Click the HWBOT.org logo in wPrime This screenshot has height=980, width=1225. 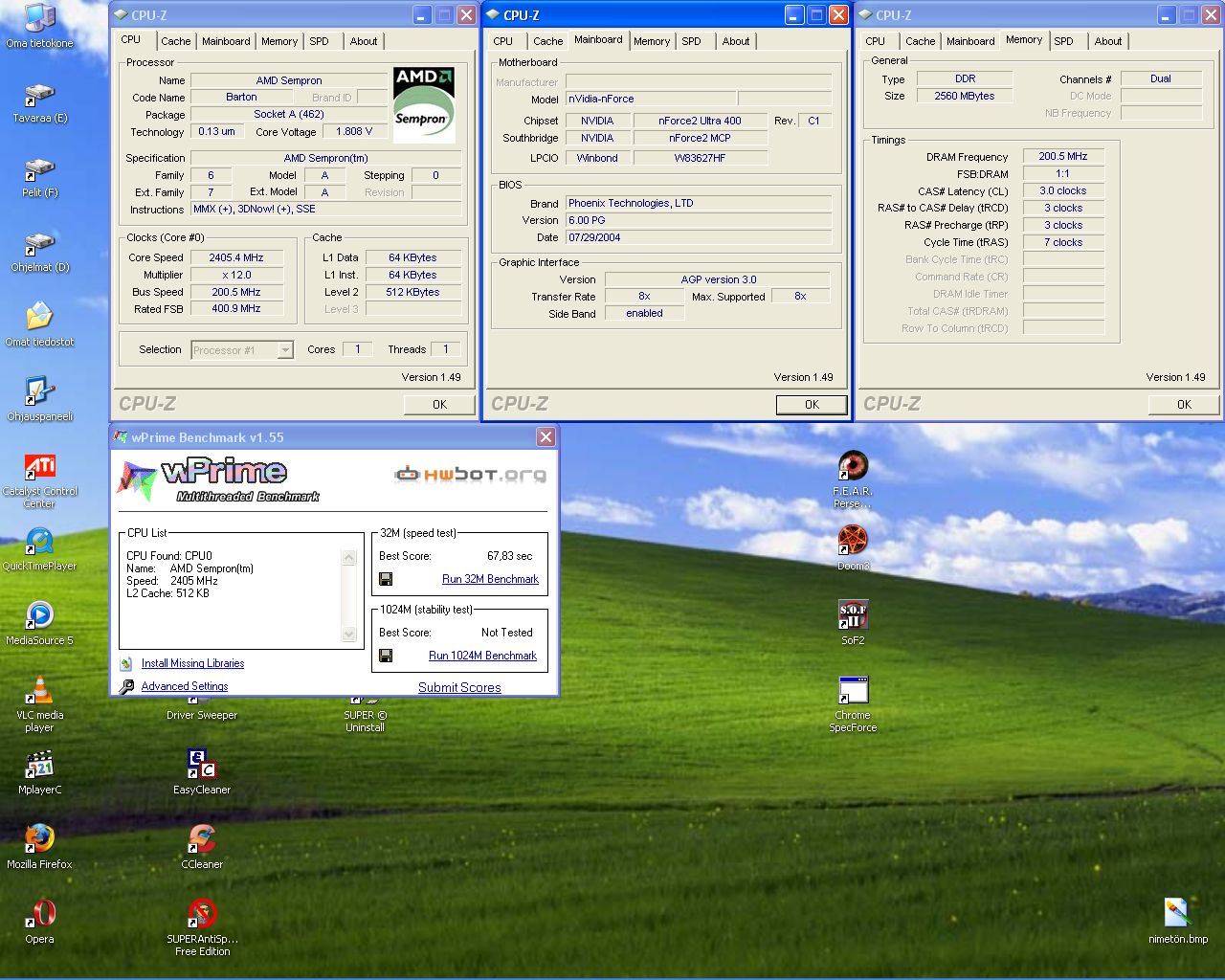click(x=471, y=474)
